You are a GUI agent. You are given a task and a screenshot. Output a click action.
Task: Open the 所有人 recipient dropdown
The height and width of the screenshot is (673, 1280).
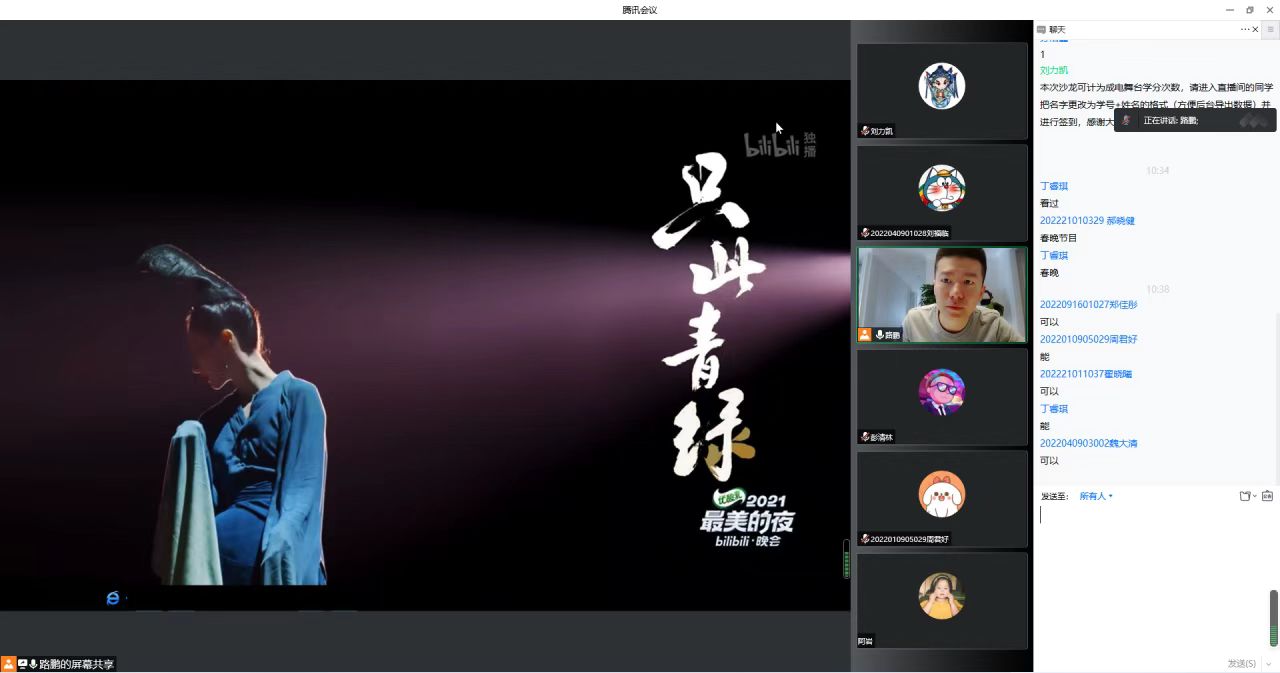point(1095,496)
